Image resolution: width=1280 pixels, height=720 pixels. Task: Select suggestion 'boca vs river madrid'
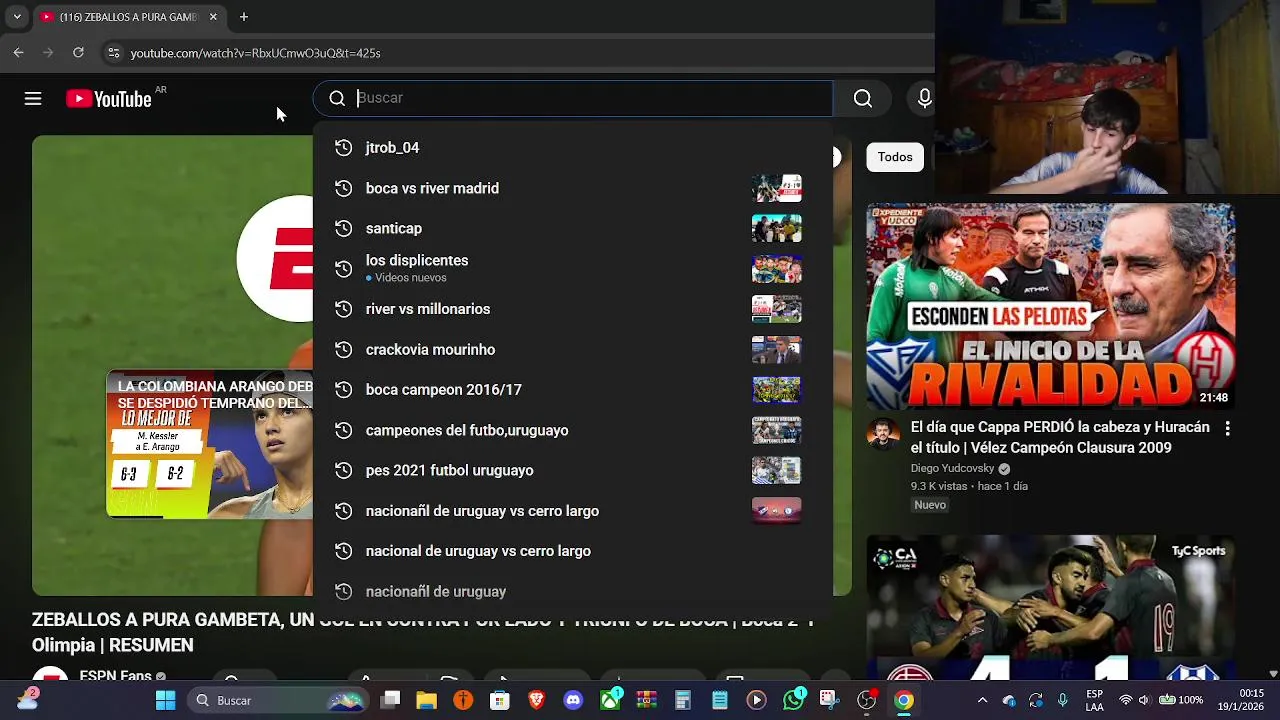click(x=572, y=188)
